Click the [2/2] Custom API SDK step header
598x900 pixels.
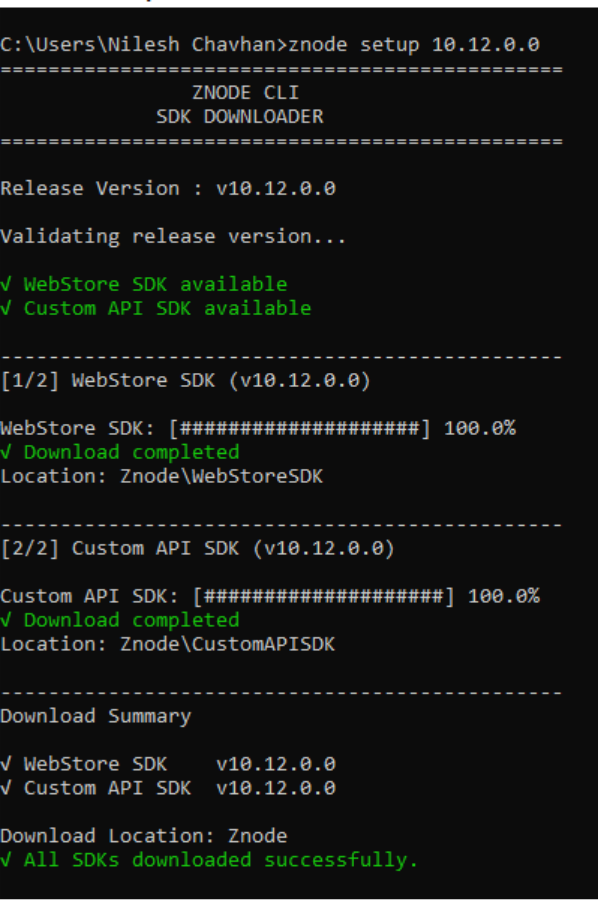pyautogui.click(x=197, y=549)
